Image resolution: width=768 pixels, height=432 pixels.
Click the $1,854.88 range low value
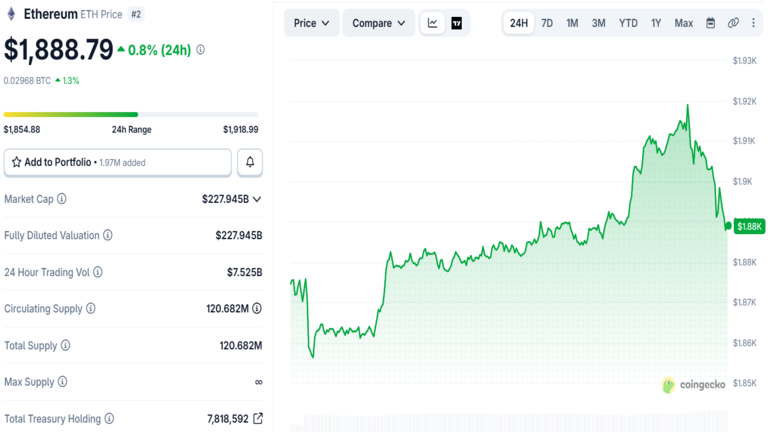[x=22, y=130]
